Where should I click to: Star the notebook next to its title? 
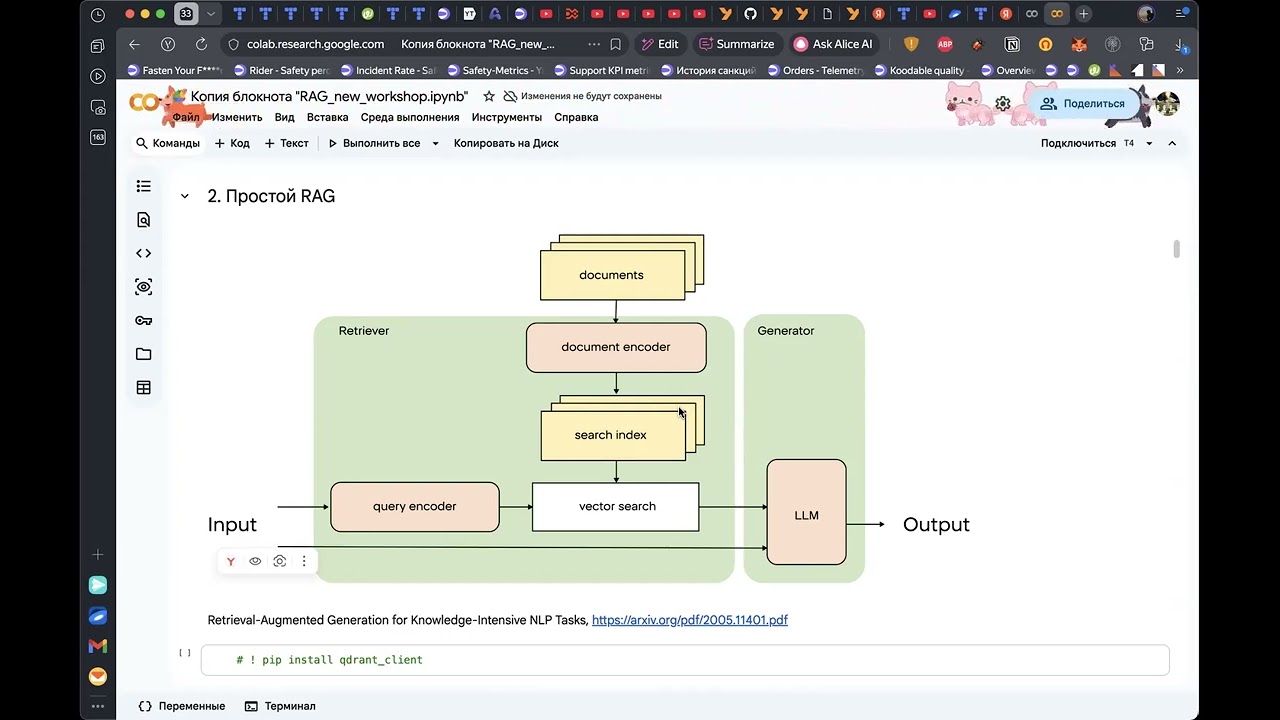pyautogui.click(x=489, y=96)
